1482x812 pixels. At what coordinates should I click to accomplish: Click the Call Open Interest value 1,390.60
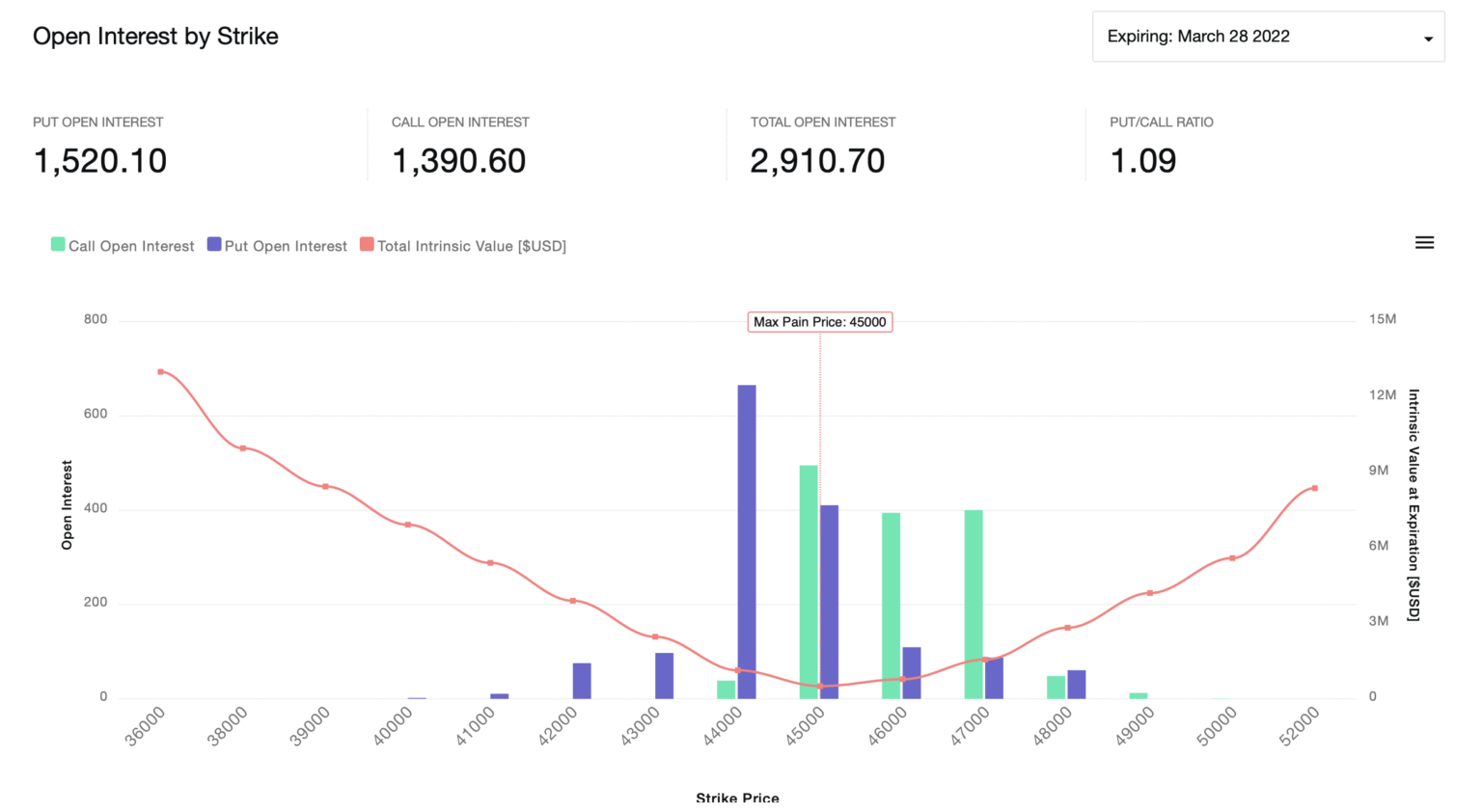coord(459,161)
